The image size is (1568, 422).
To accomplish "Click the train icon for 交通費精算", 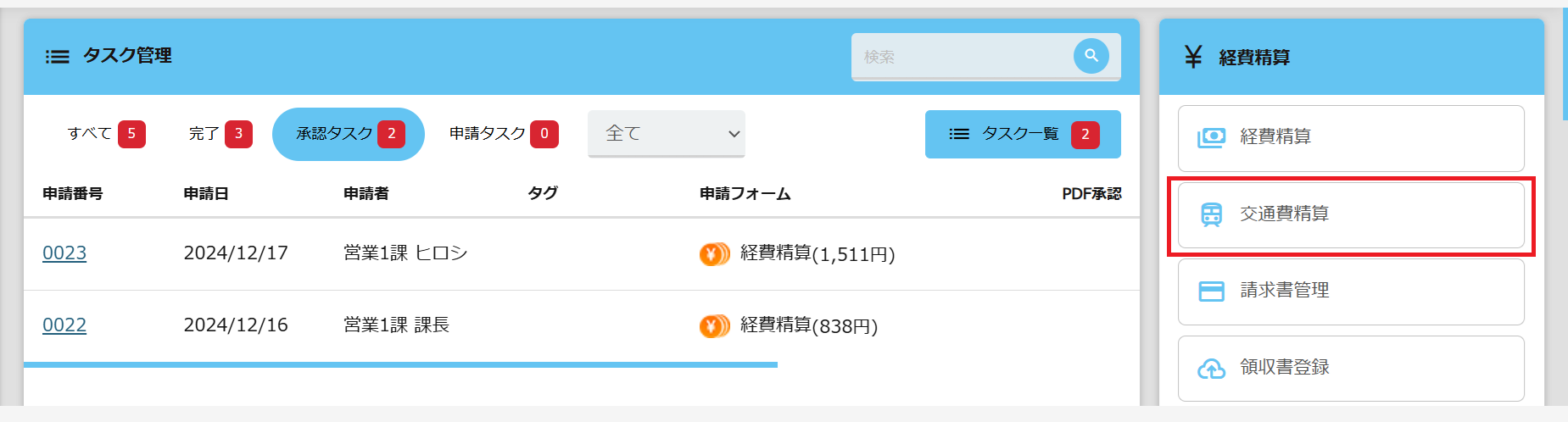I will pyautogui.click(x=1211, y=214).
